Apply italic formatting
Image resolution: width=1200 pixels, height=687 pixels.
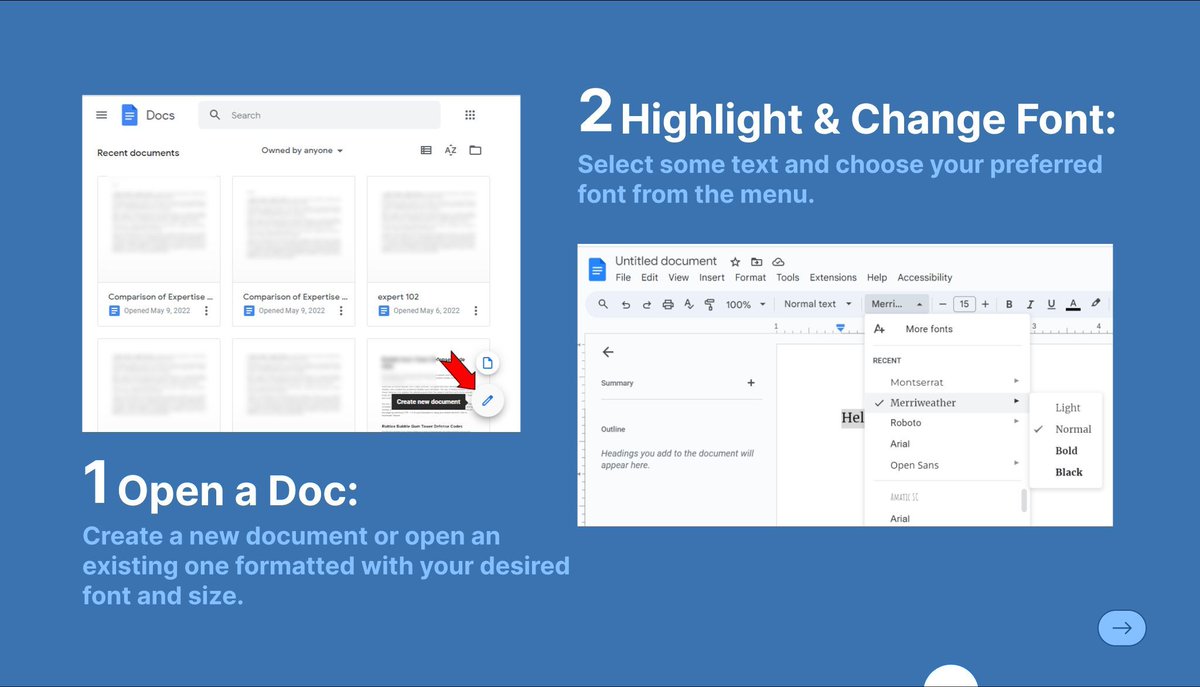coord(1030,304)
